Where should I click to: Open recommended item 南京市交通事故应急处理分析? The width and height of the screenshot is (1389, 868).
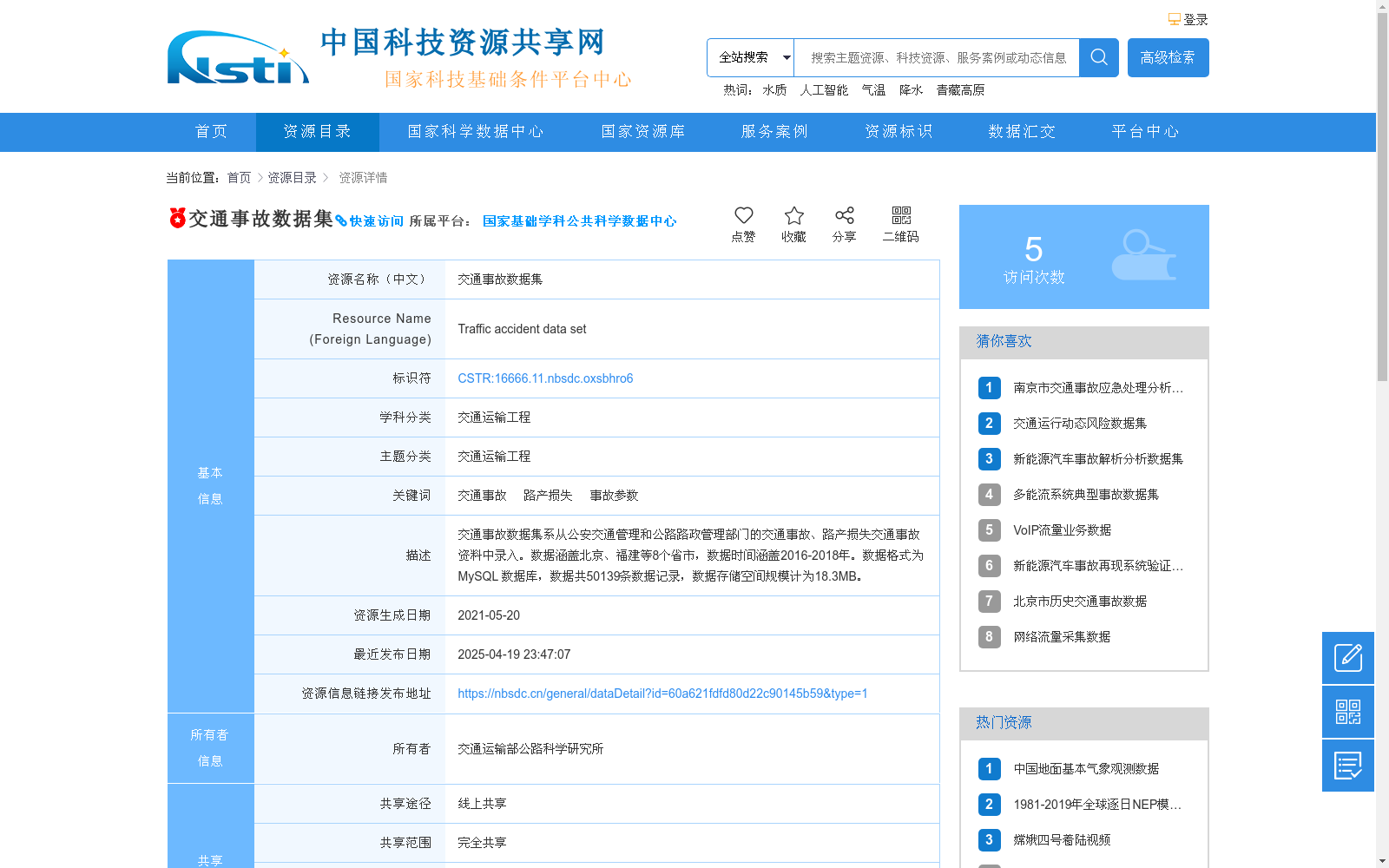tap(1098, 388)
